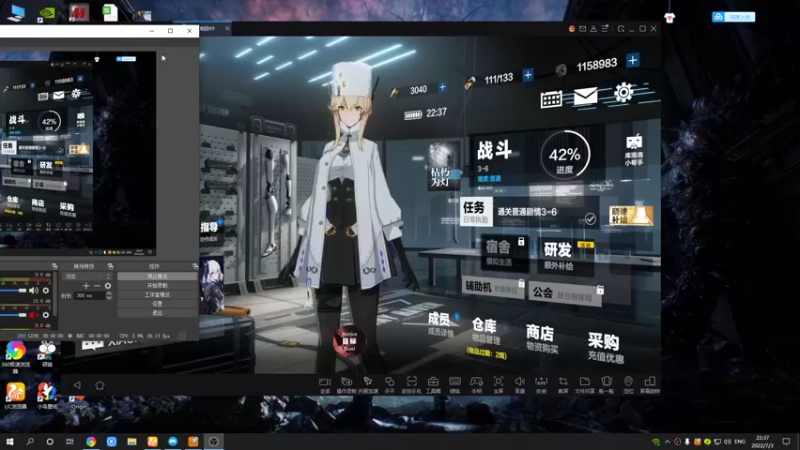The image size is (800, 450).
Task: Click the OBS exit button
Action: pos(157,313)
